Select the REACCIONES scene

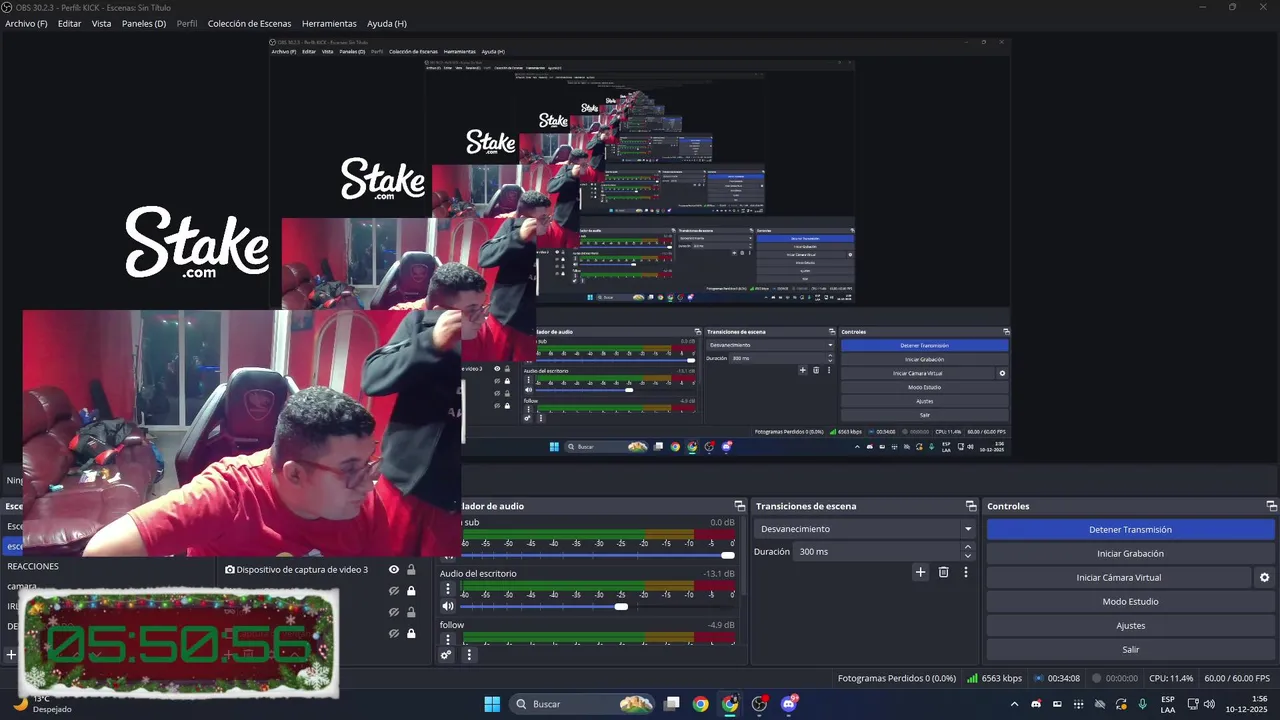(33, 566)
